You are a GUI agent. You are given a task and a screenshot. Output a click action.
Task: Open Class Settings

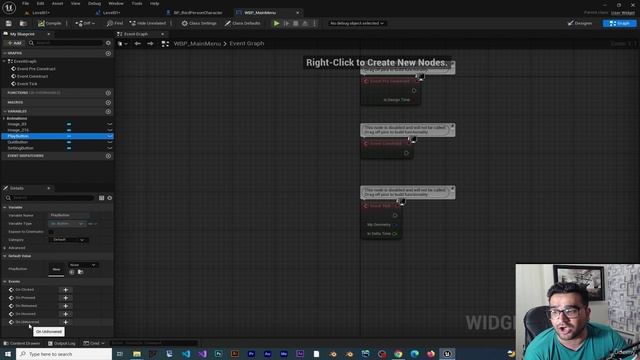(199, 23)
